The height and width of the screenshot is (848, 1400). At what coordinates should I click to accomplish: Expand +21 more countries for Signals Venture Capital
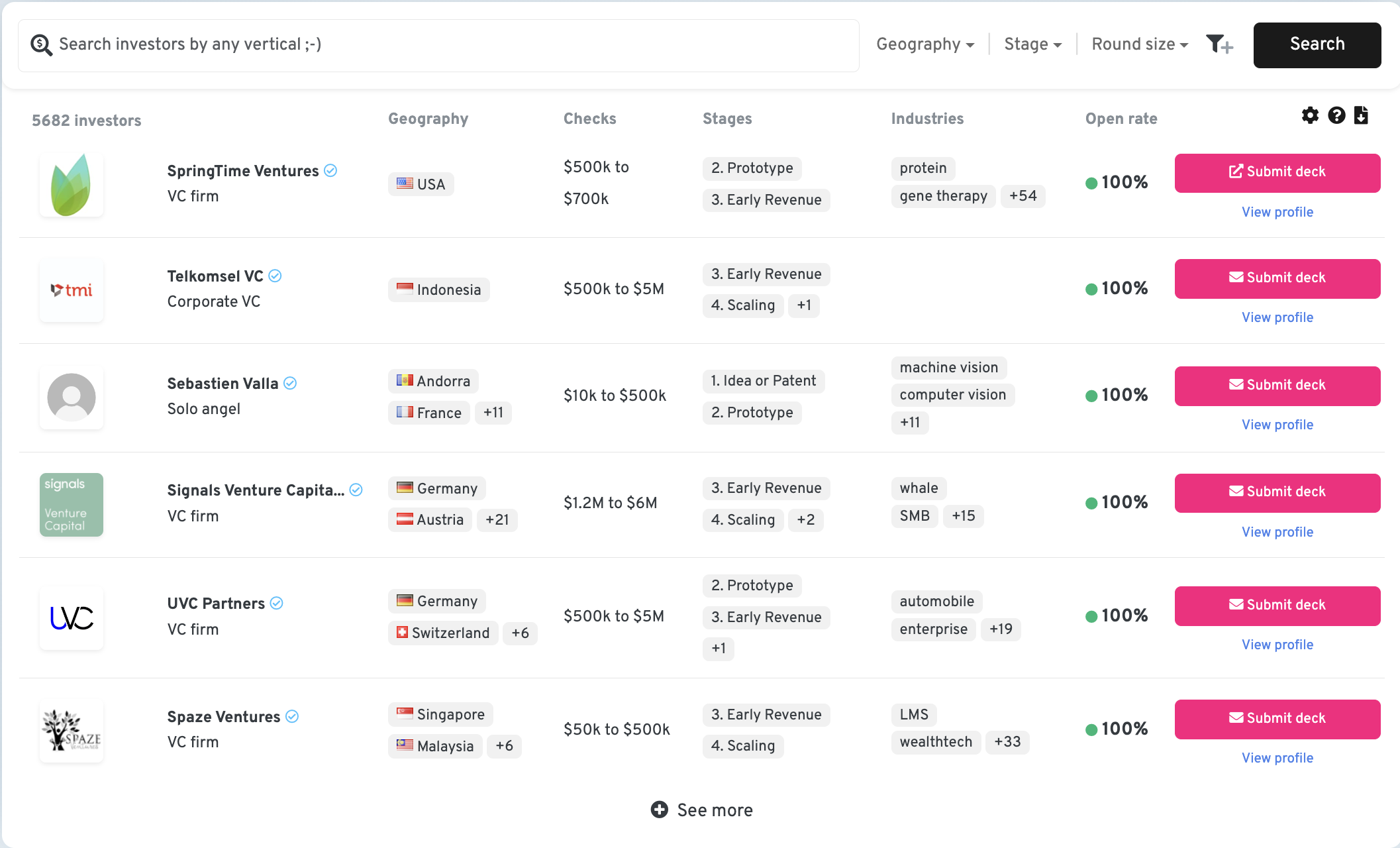pos(497,520)
